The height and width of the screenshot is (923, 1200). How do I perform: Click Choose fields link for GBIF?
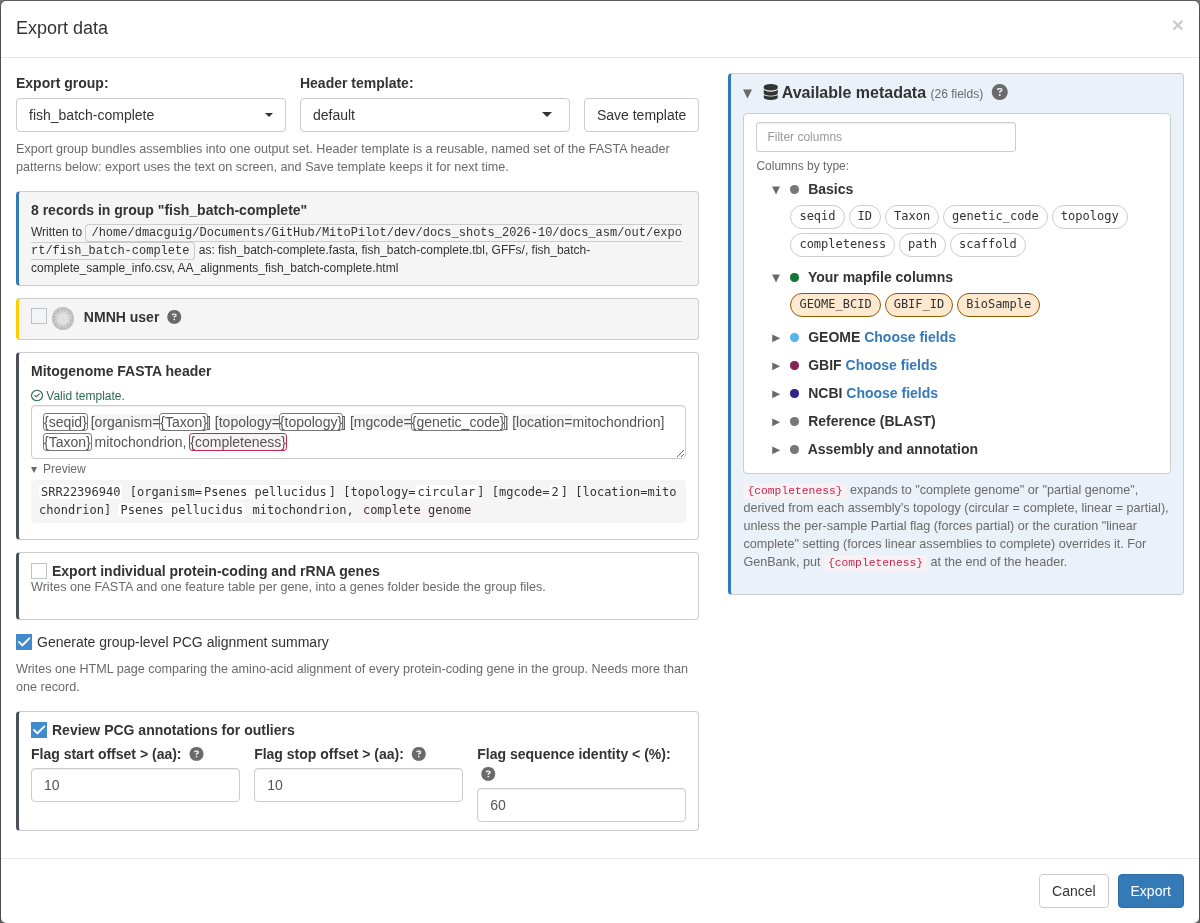[891, 365]
